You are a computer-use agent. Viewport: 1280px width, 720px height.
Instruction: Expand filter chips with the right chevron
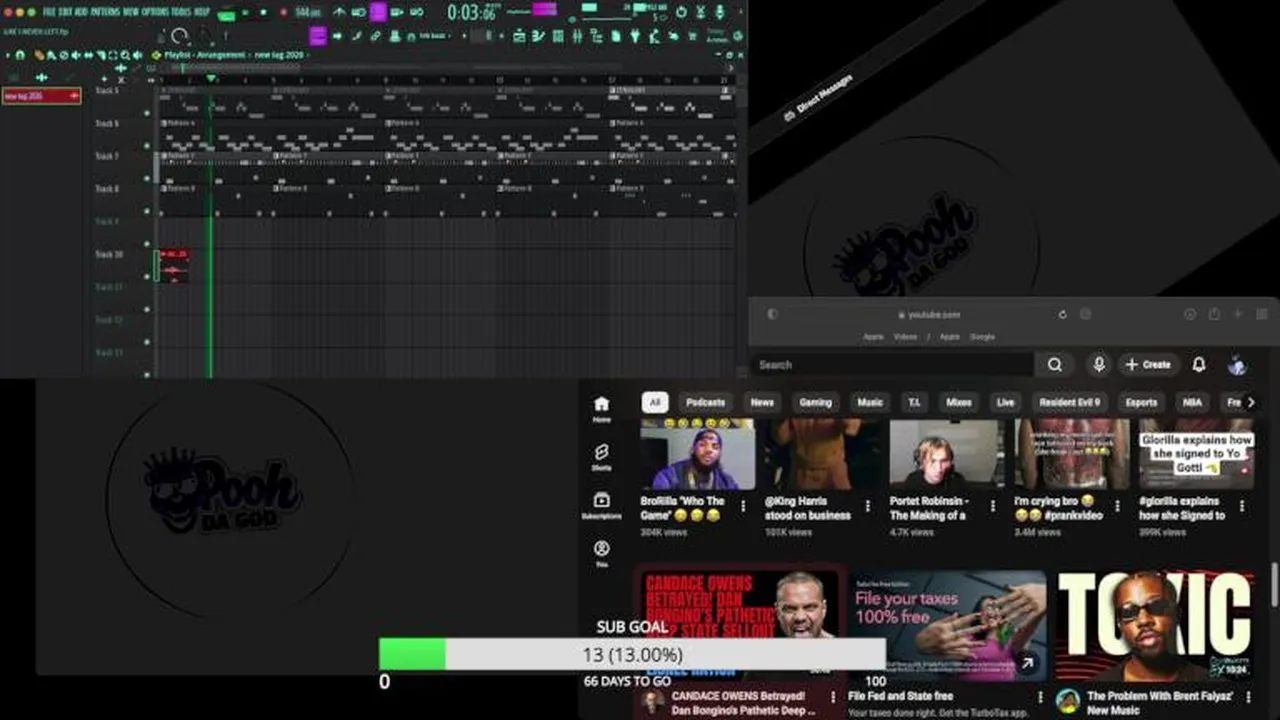(x=1250, y=402)
